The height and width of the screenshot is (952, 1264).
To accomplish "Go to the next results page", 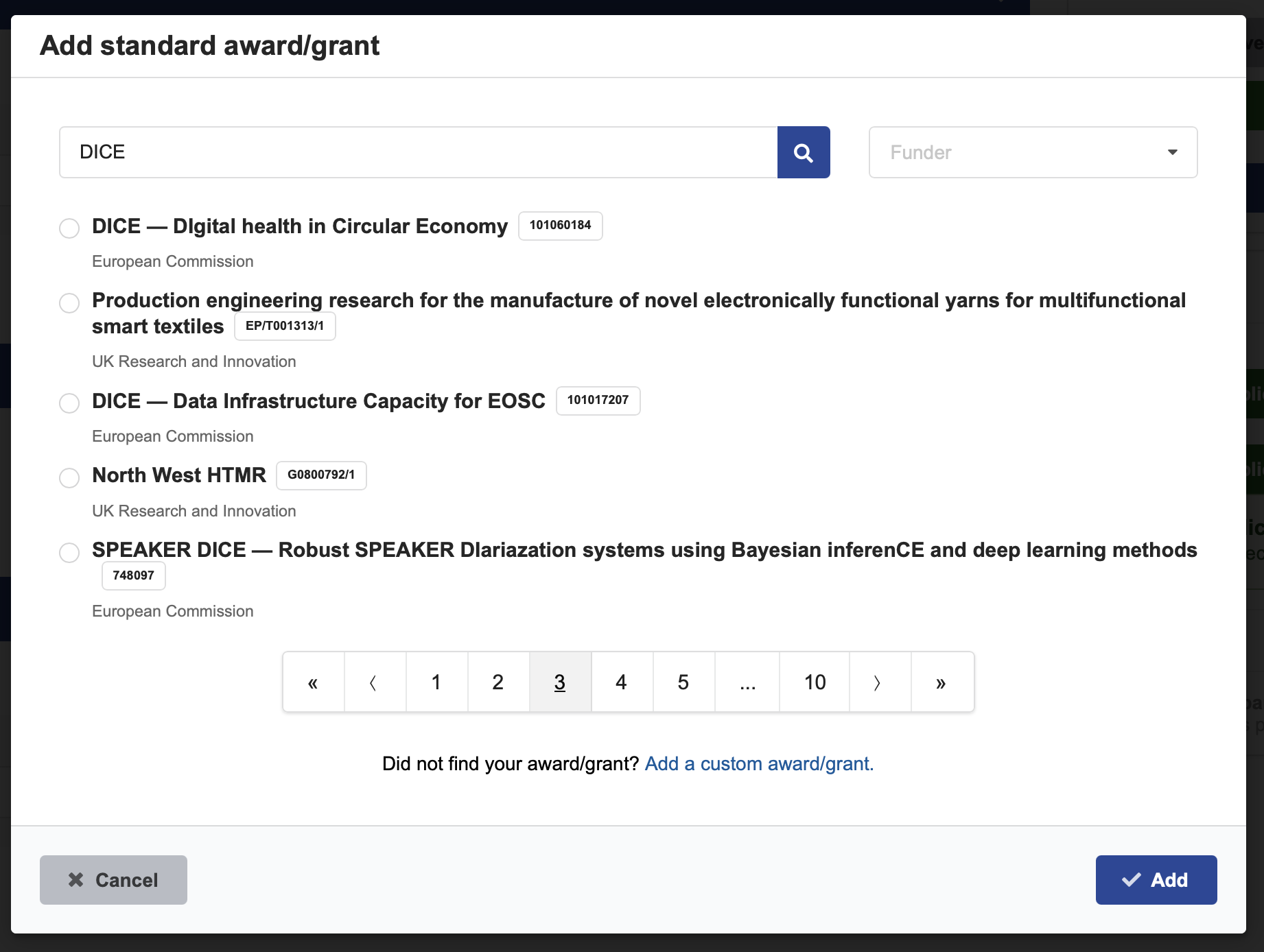I will point(878,682).
